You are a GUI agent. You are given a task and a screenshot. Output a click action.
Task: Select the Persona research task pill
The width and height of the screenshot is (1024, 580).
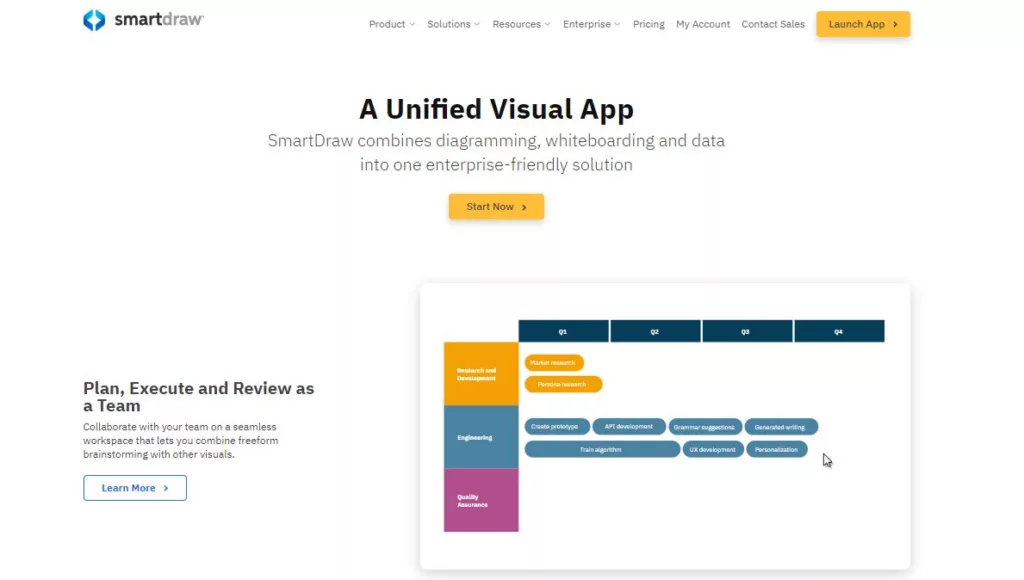click(x=563, y=384)
